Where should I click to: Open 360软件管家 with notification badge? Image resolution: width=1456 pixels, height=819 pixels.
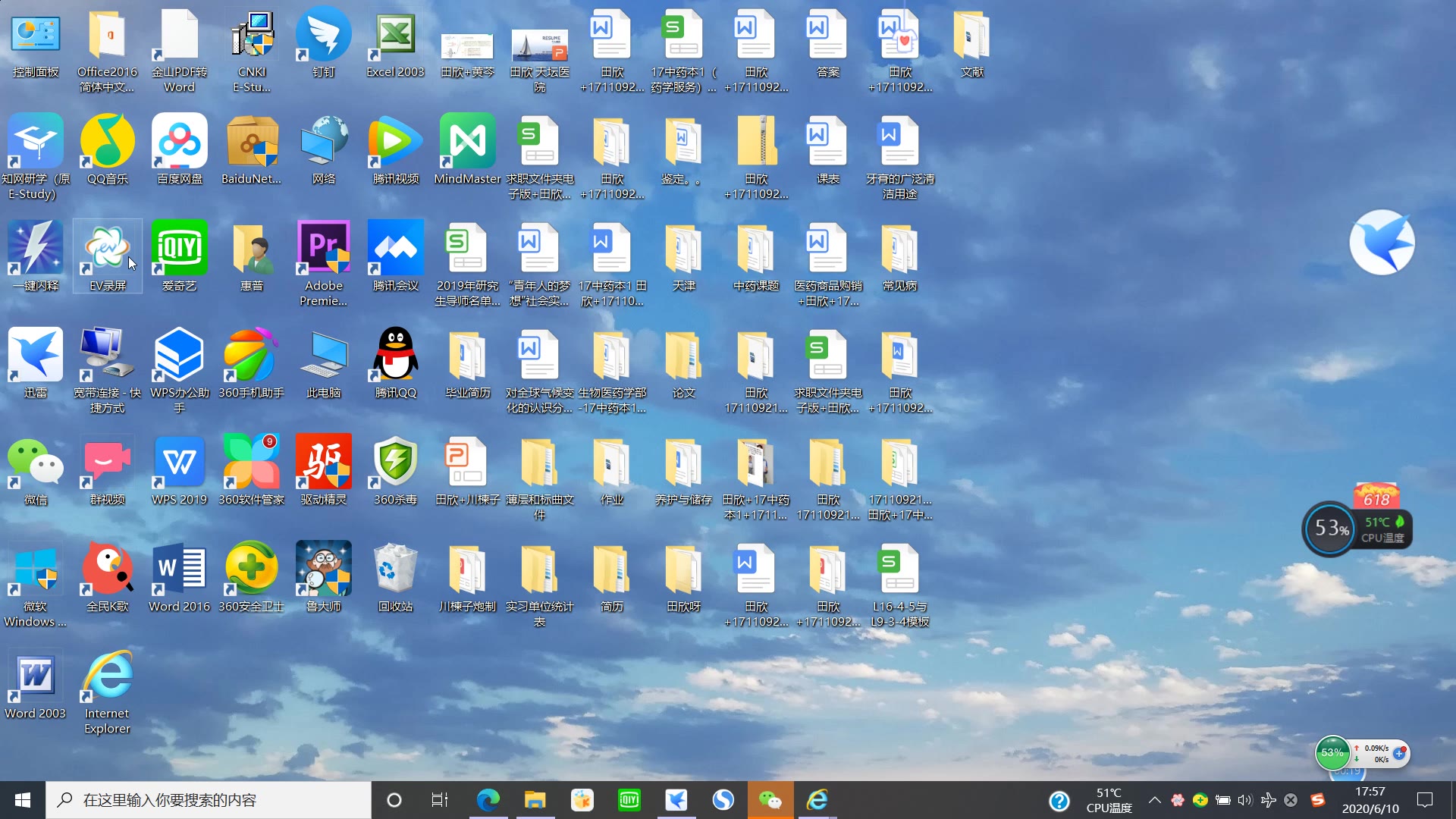click(x=252, y=471)
